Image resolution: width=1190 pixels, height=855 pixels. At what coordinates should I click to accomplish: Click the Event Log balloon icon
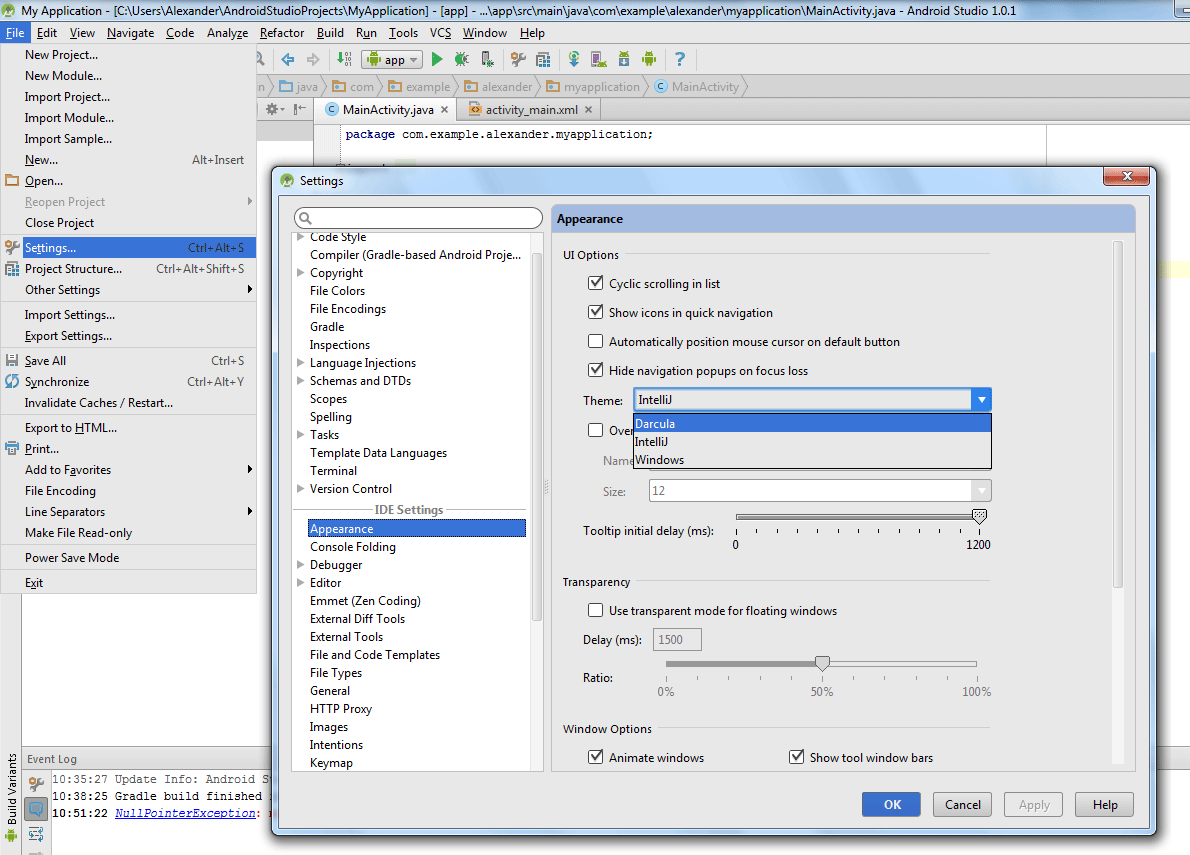point(36,809)
